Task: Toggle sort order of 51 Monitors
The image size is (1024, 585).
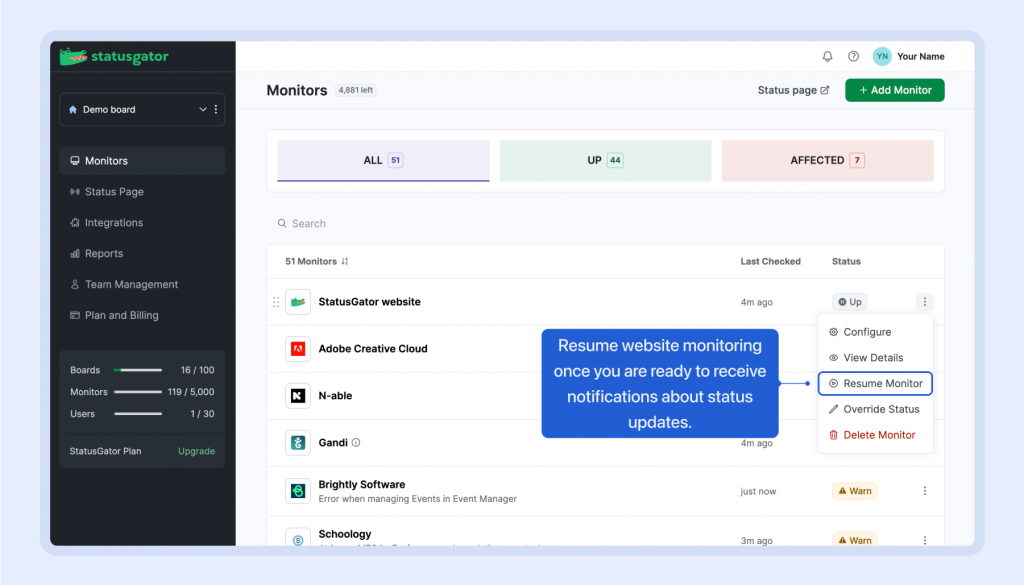Action: (x=345, y=262)
